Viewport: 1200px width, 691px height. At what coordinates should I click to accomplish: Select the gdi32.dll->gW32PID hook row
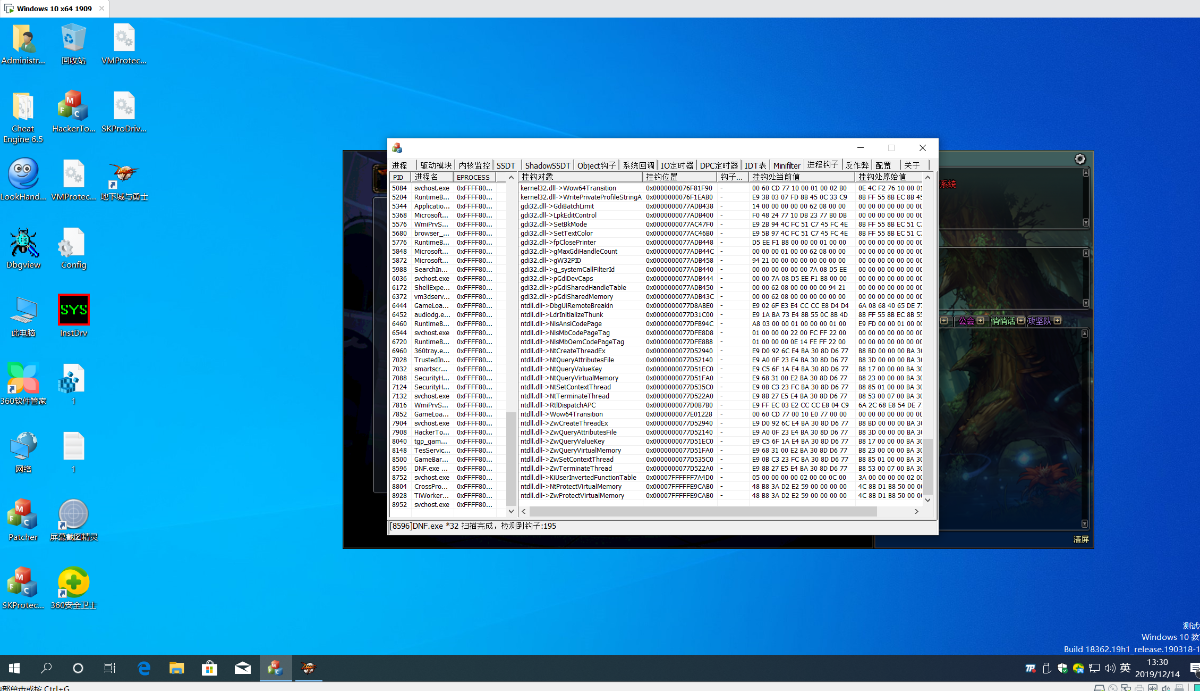coord(718,260)
